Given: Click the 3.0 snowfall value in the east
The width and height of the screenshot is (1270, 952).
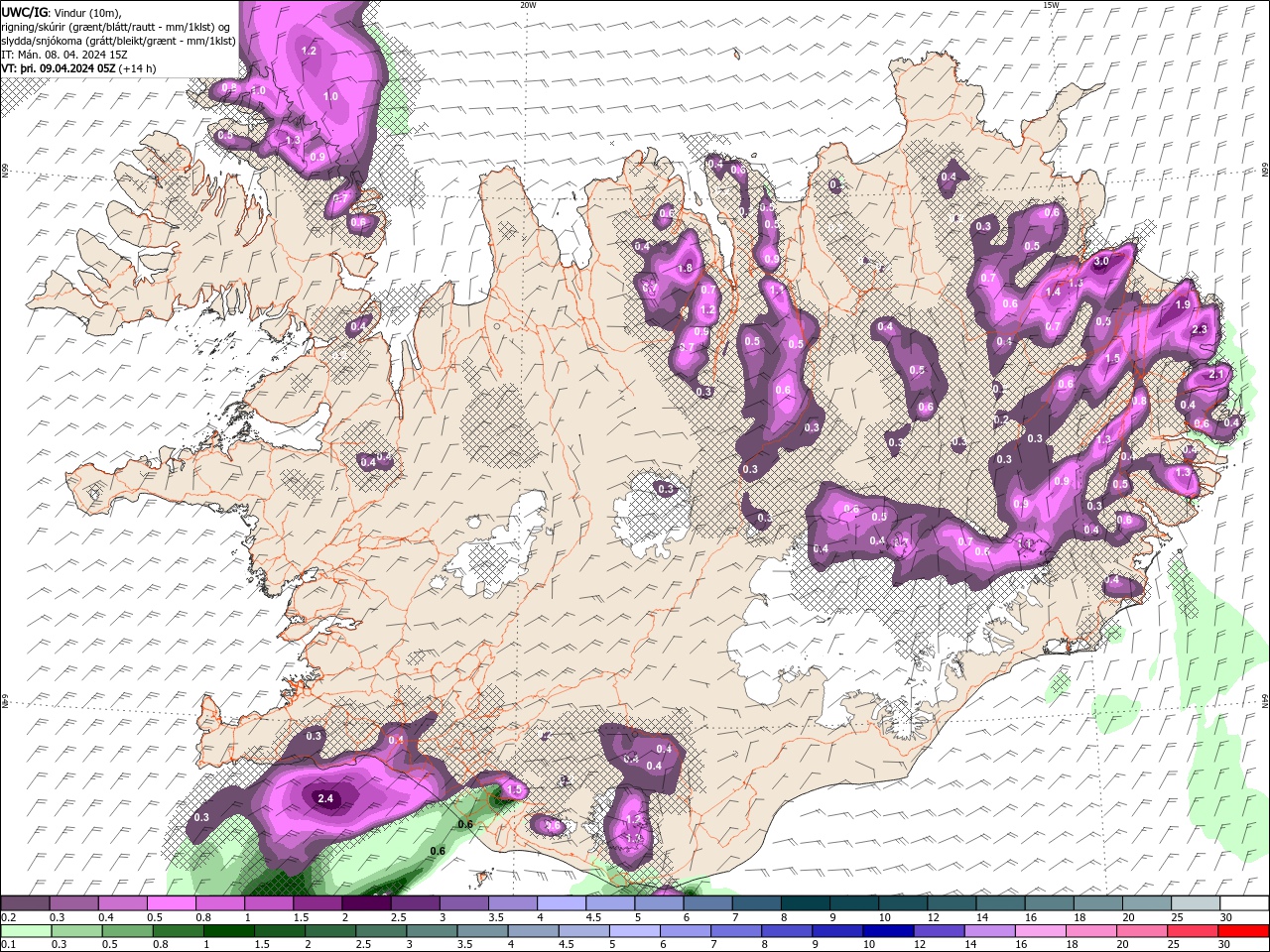Looking at the screenshot, I should click(x=1101, y=263).
